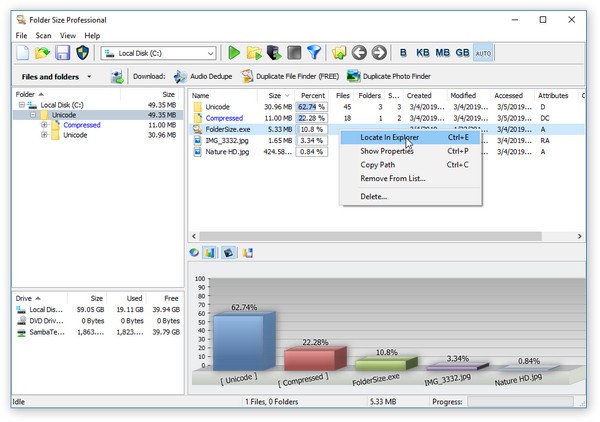Go back with the left arrow icon
This screenshot has width=600, height=422.
[x=359, y=53]
